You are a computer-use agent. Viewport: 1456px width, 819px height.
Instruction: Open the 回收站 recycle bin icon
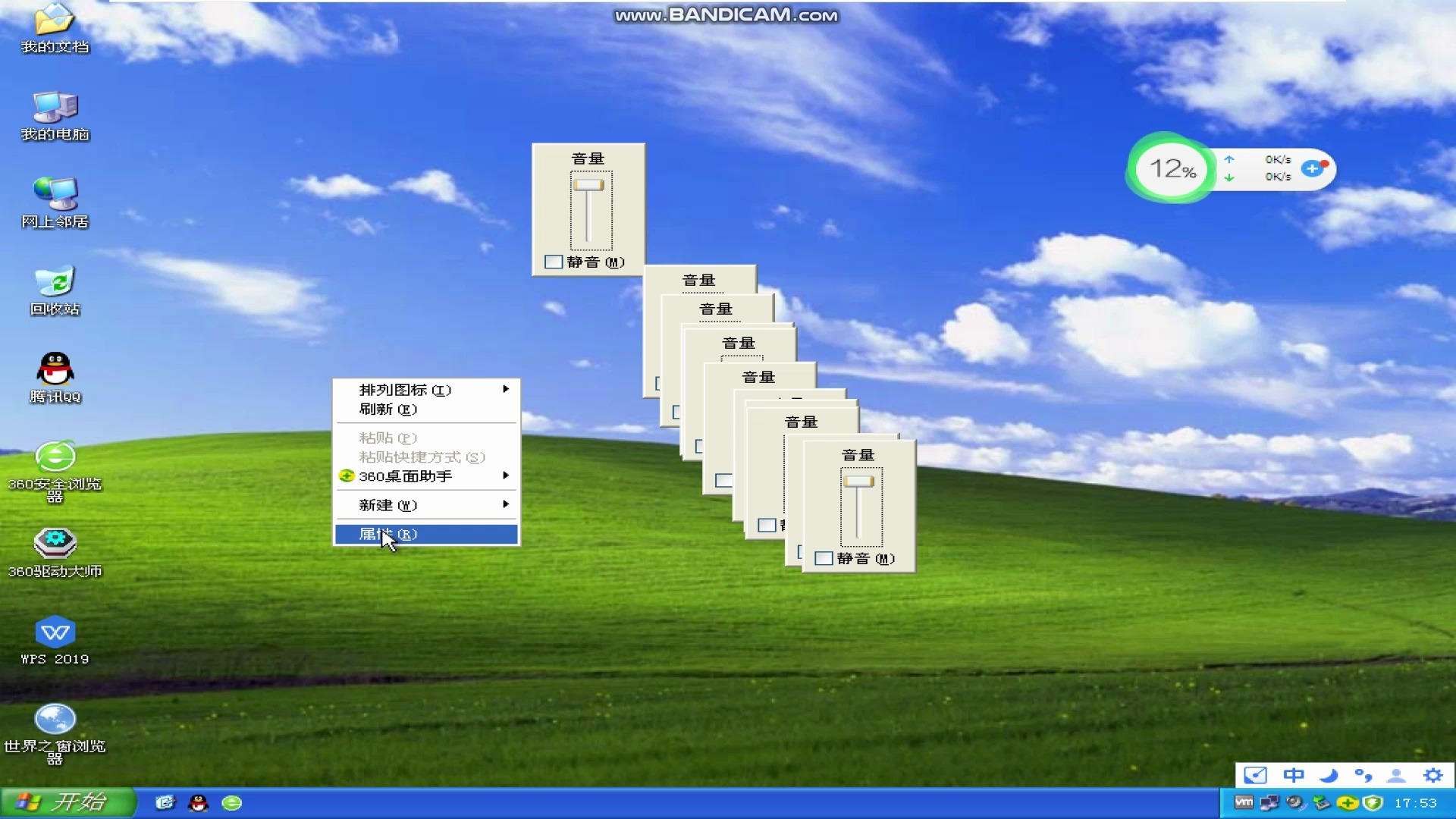55,282
